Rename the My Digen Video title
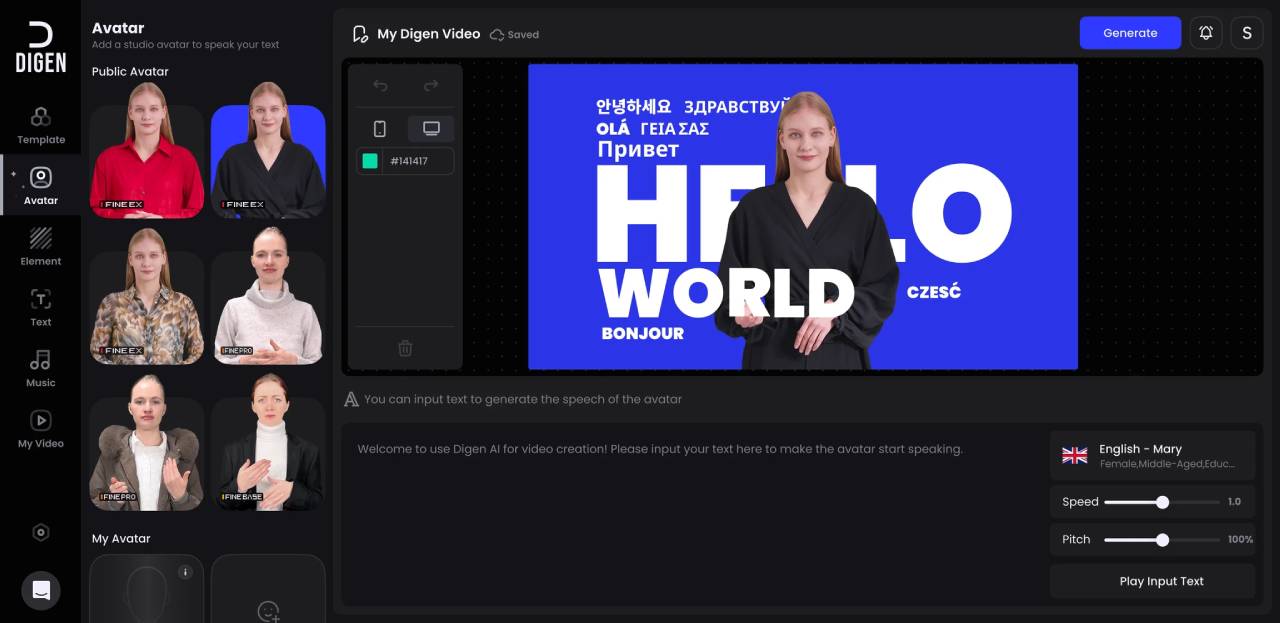 point(428,33)
